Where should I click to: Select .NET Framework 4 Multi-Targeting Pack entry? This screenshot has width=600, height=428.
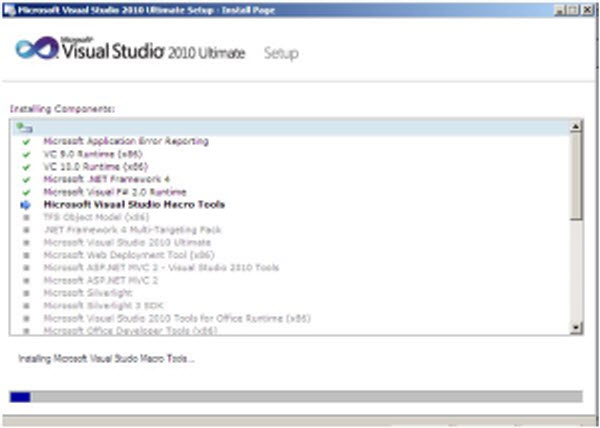coord(133,230)
